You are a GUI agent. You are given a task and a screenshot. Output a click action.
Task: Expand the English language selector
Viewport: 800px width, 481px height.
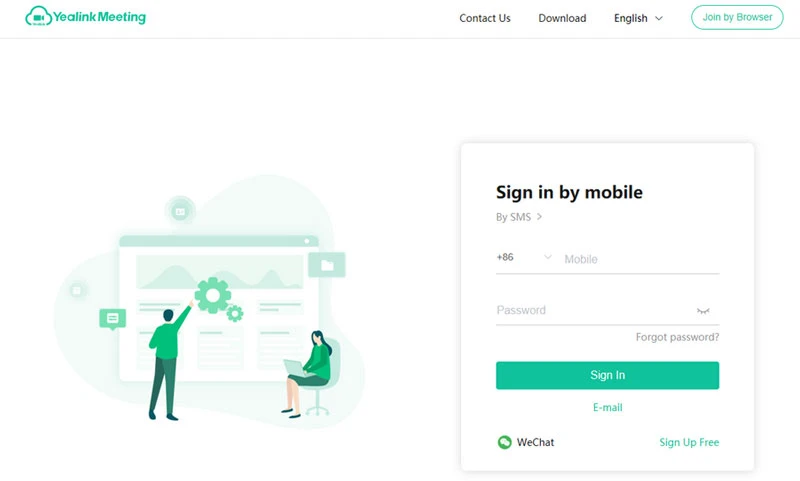(638, 18)
